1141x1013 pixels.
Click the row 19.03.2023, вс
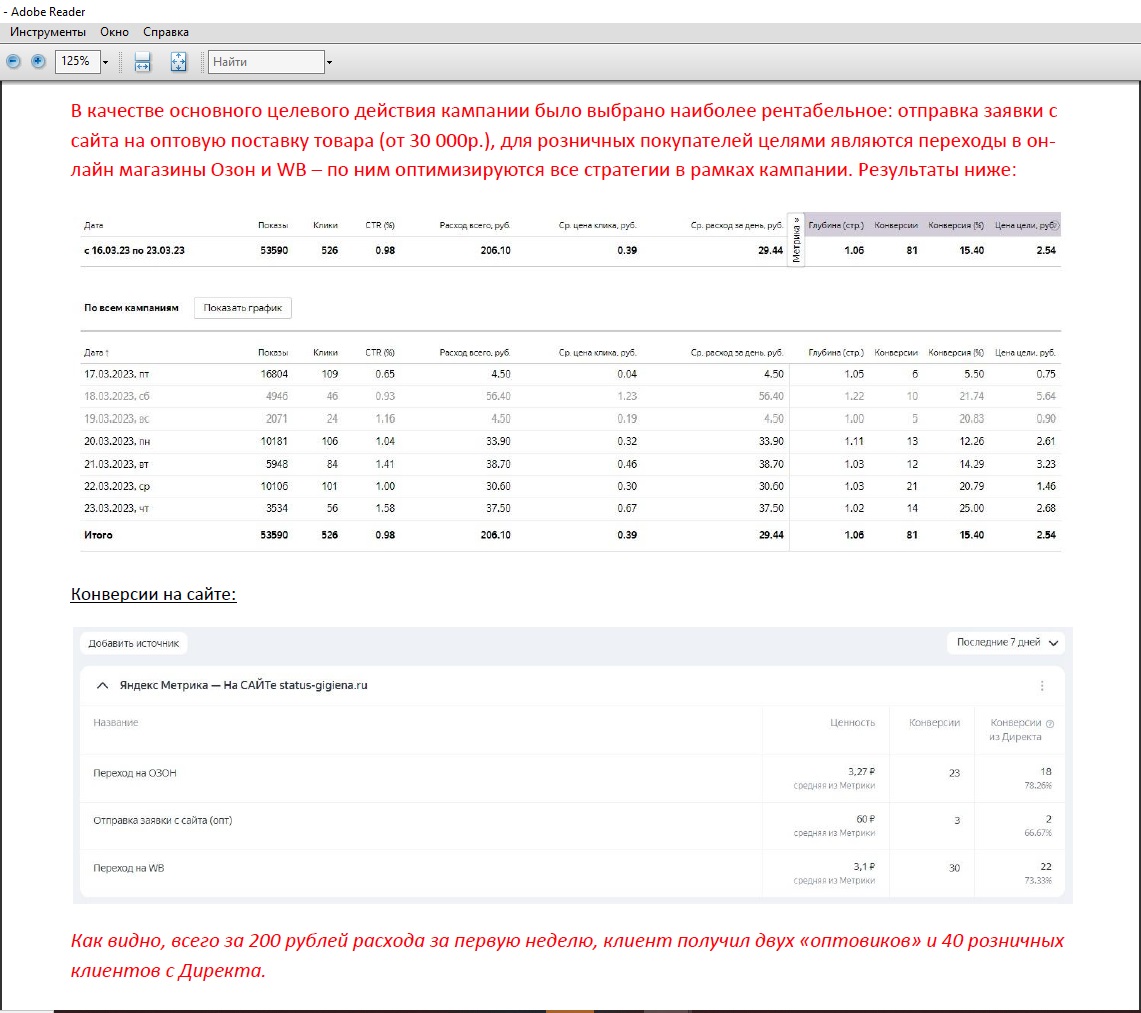[x=570, y=419]
